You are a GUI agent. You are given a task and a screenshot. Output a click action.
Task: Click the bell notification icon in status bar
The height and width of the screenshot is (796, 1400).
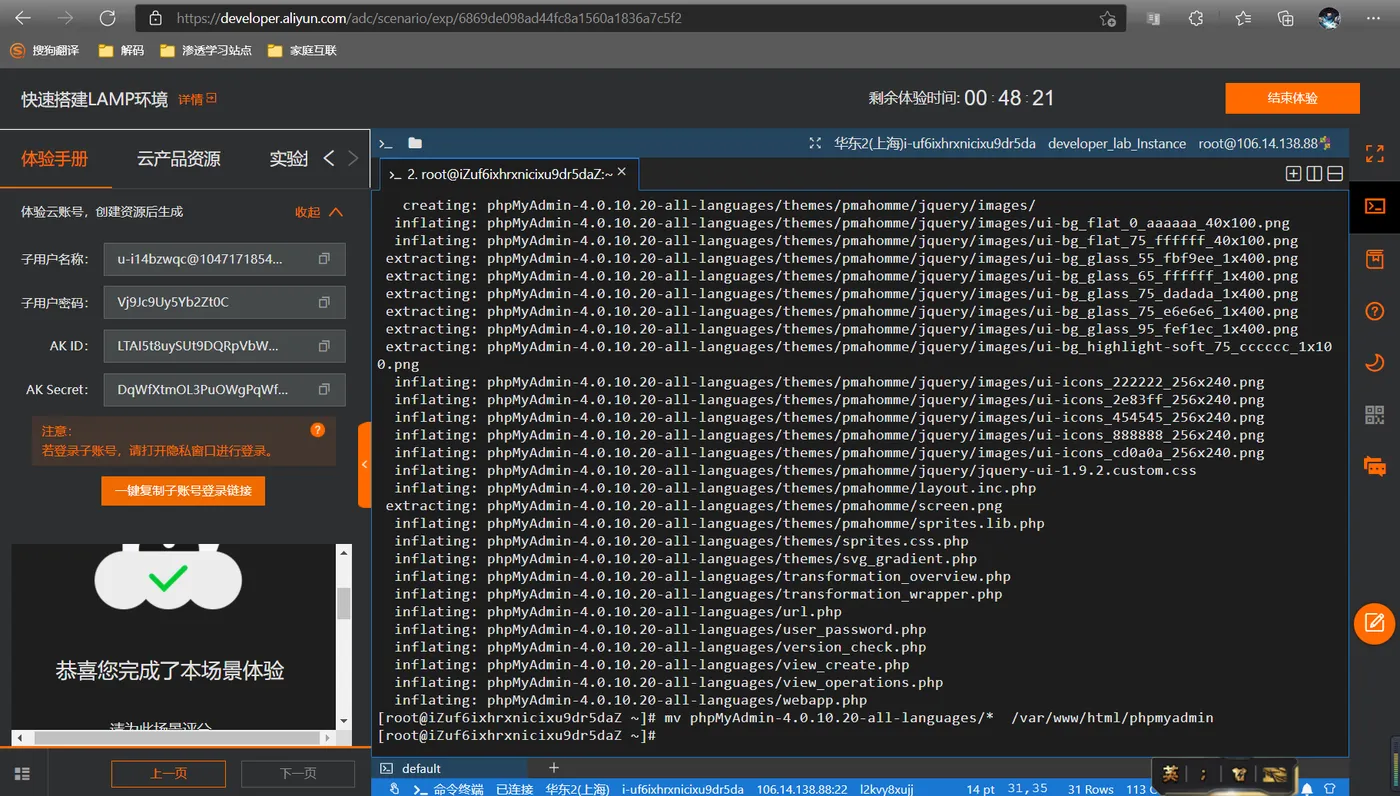click(1307, 789)
